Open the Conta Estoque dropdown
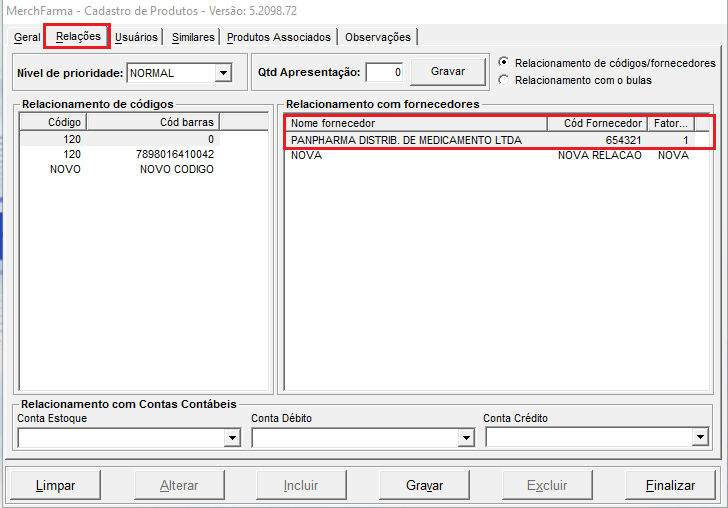Screen dimensions: 728x508 pyautogui.click(x=232, y=438)
